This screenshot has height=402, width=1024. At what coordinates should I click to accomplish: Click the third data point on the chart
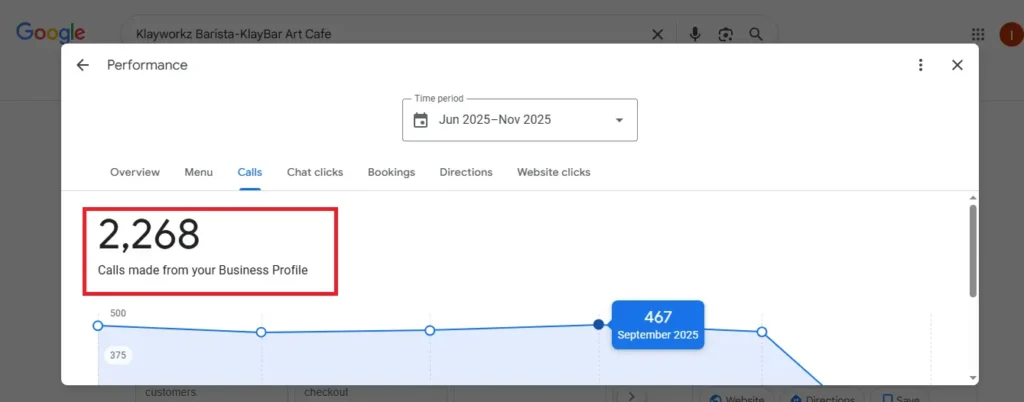(x=430, y=330)
